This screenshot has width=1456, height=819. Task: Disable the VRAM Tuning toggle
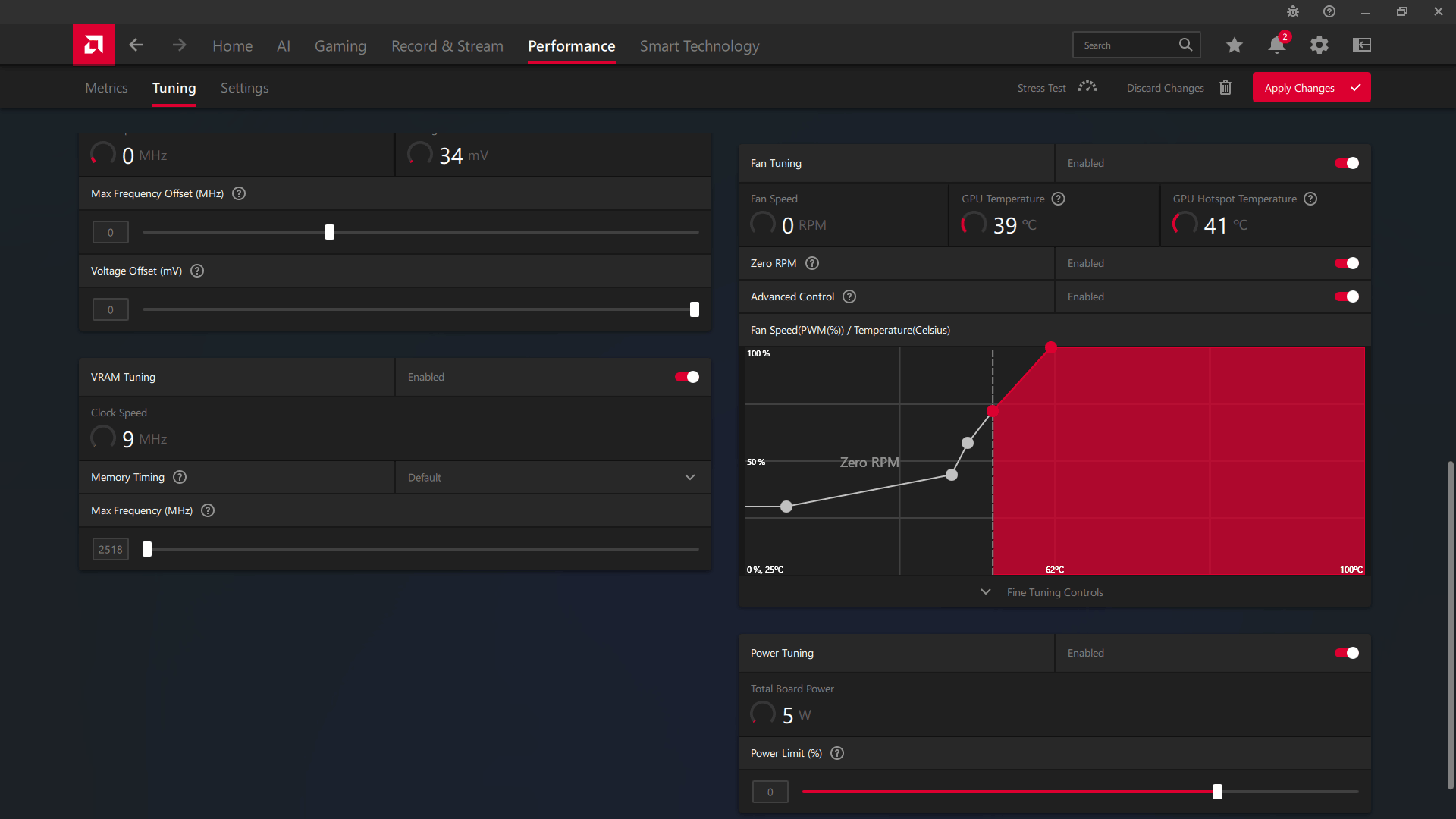(687, 377)
